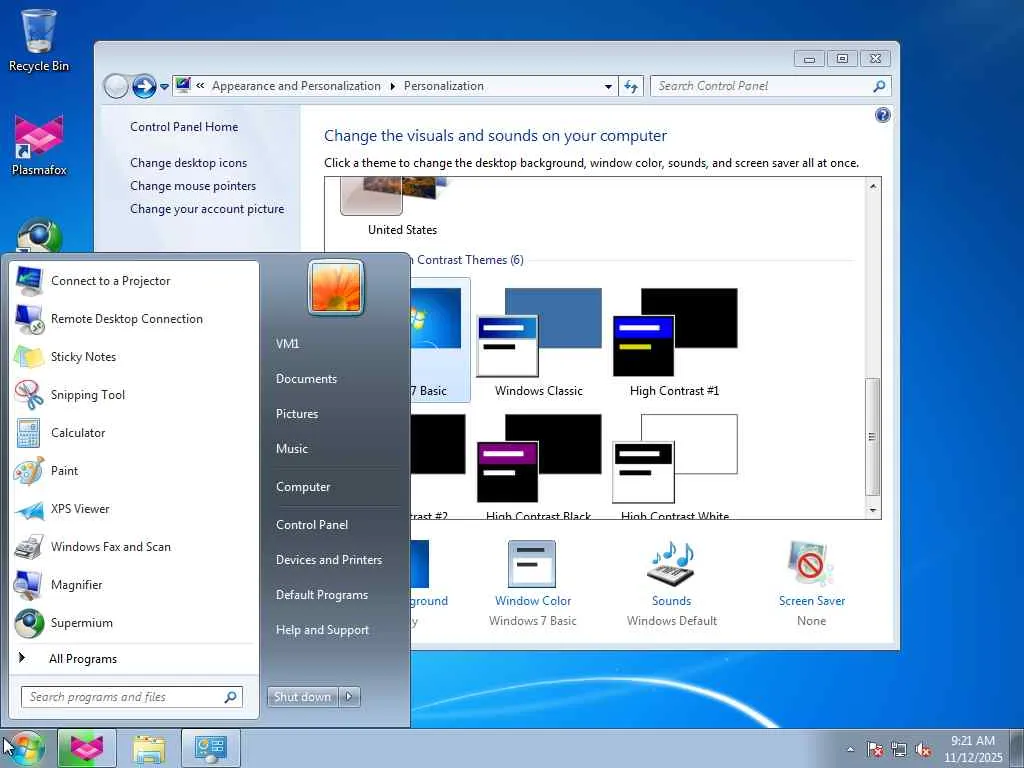Viewport: 1024px width, 768px height.
Task: Select the High Contrast Black theme
Action: tap(539, 467)
